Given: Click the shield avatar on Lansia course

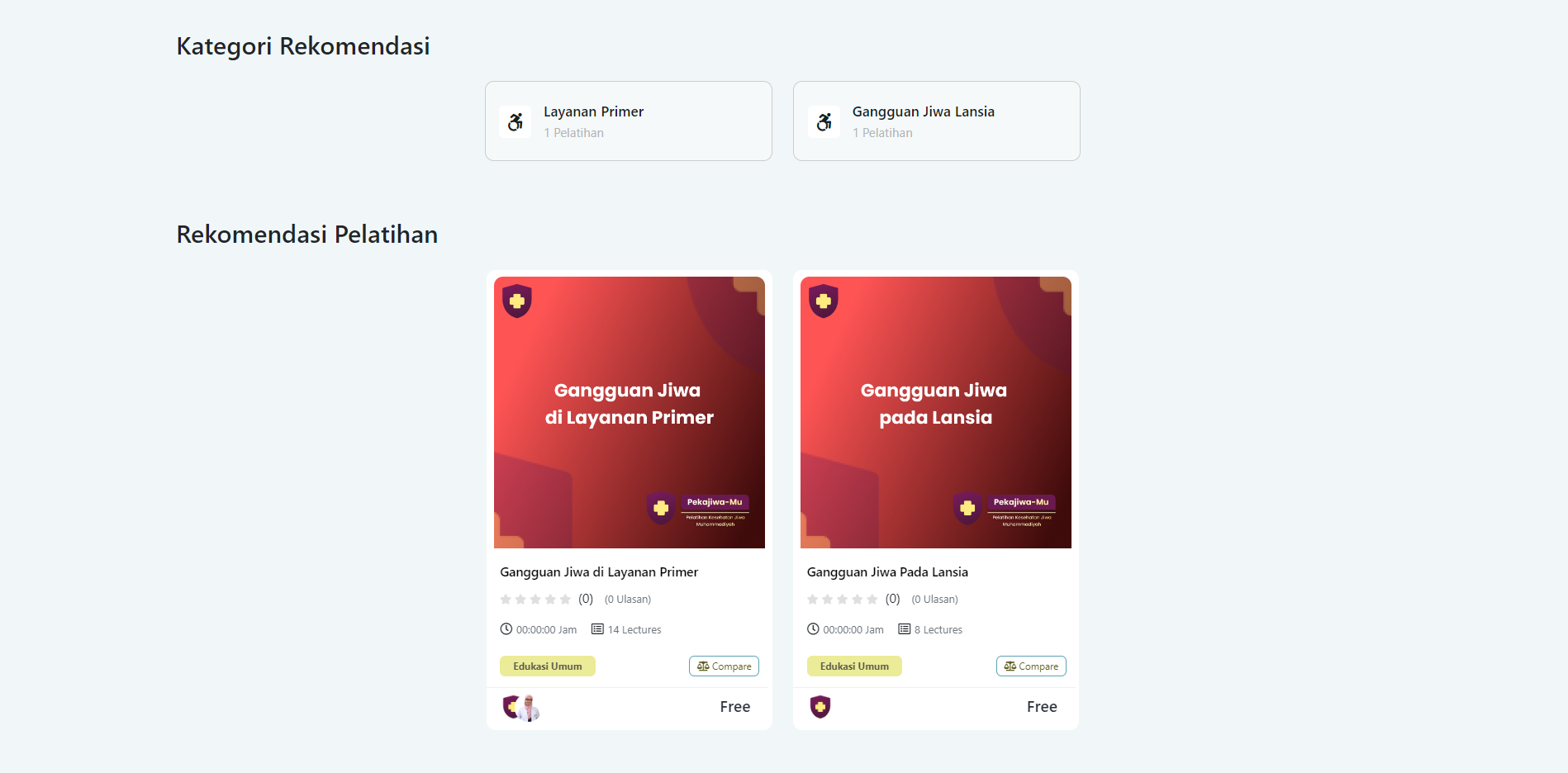Looking at the screenshot, I should [x=820, y=707].
